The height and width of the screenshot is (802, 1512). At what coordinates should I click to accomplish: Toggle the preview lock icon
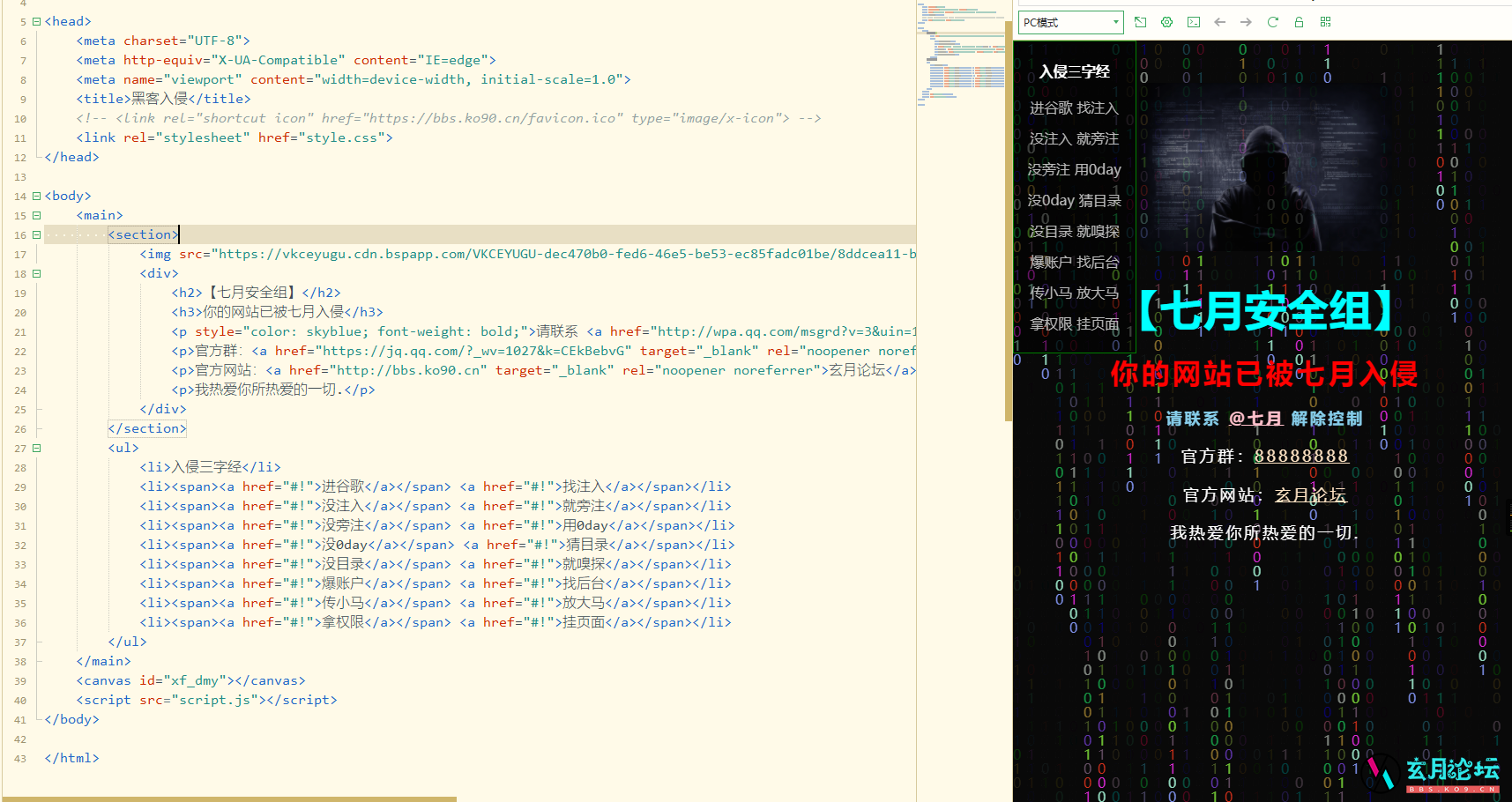coord(1299,22)
